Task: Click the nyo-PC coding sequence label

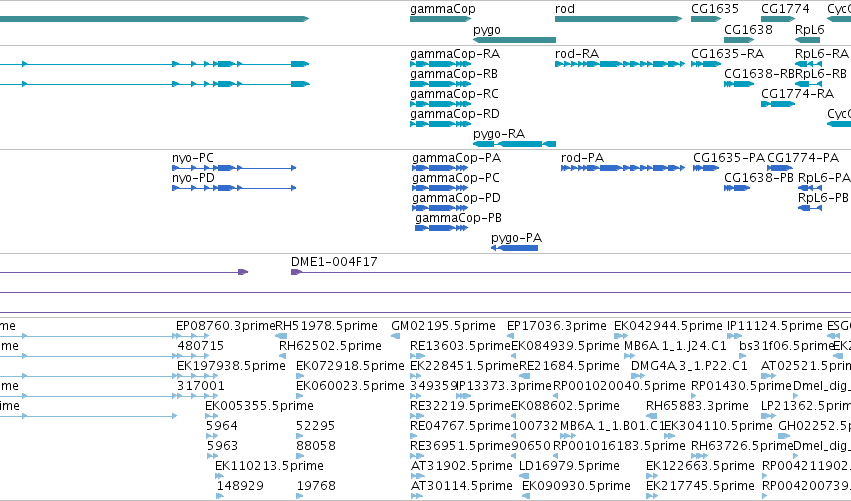Action: pos(193,158)
